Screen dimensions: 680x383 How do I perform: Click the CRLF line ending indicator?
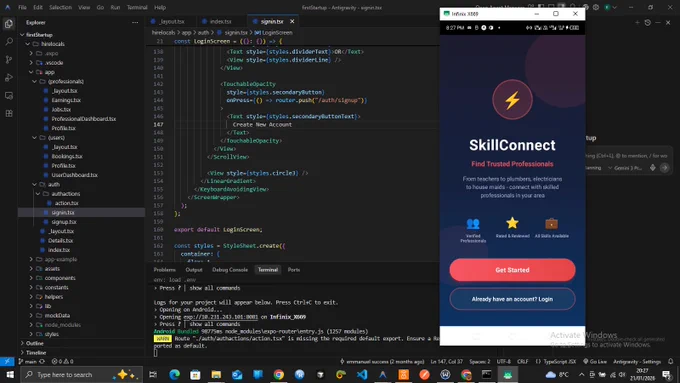(x=523, y=361)
